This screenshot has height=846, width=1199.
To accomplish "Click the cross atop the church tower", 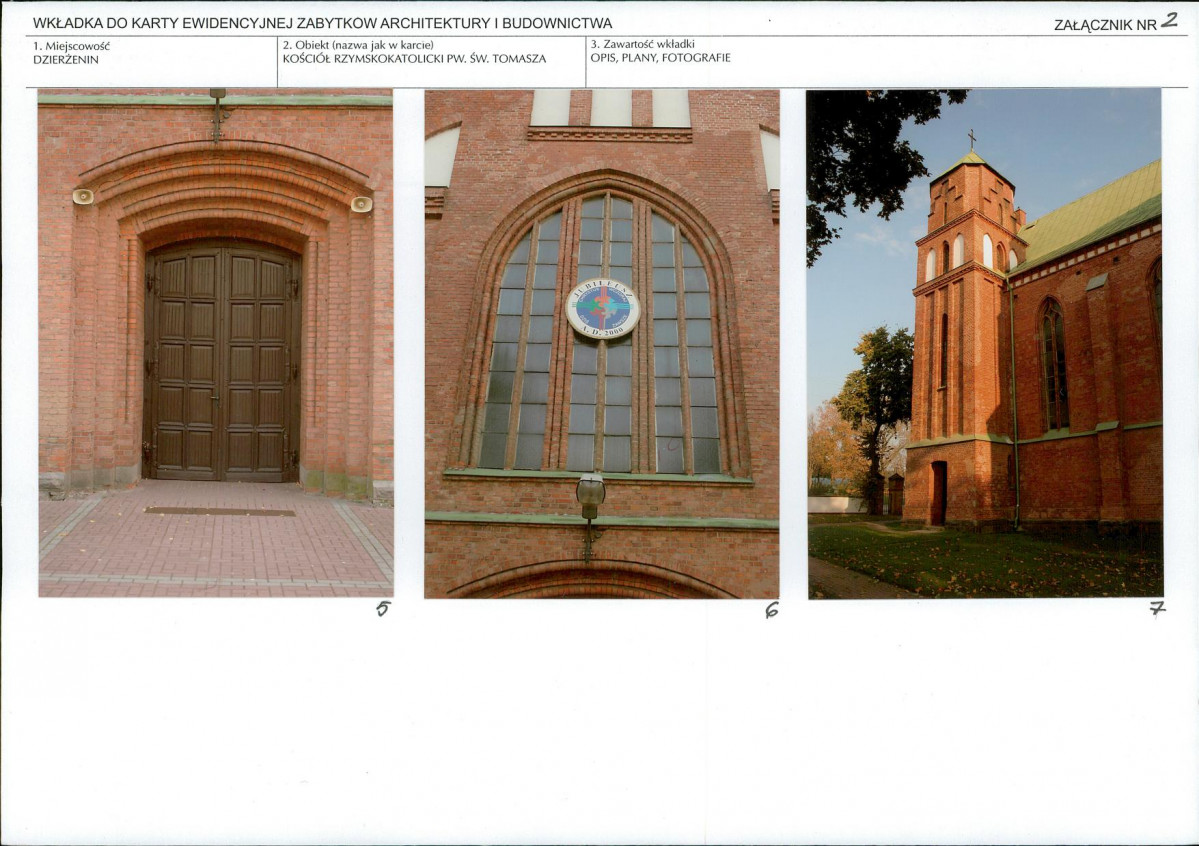I will 972,139.
